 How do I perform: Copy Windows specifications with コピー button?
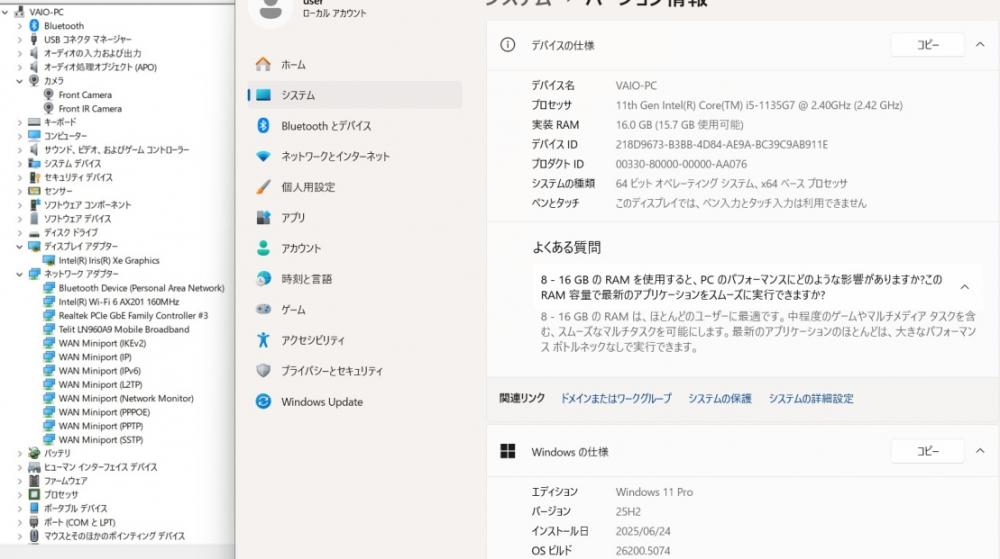coord(927,451)
